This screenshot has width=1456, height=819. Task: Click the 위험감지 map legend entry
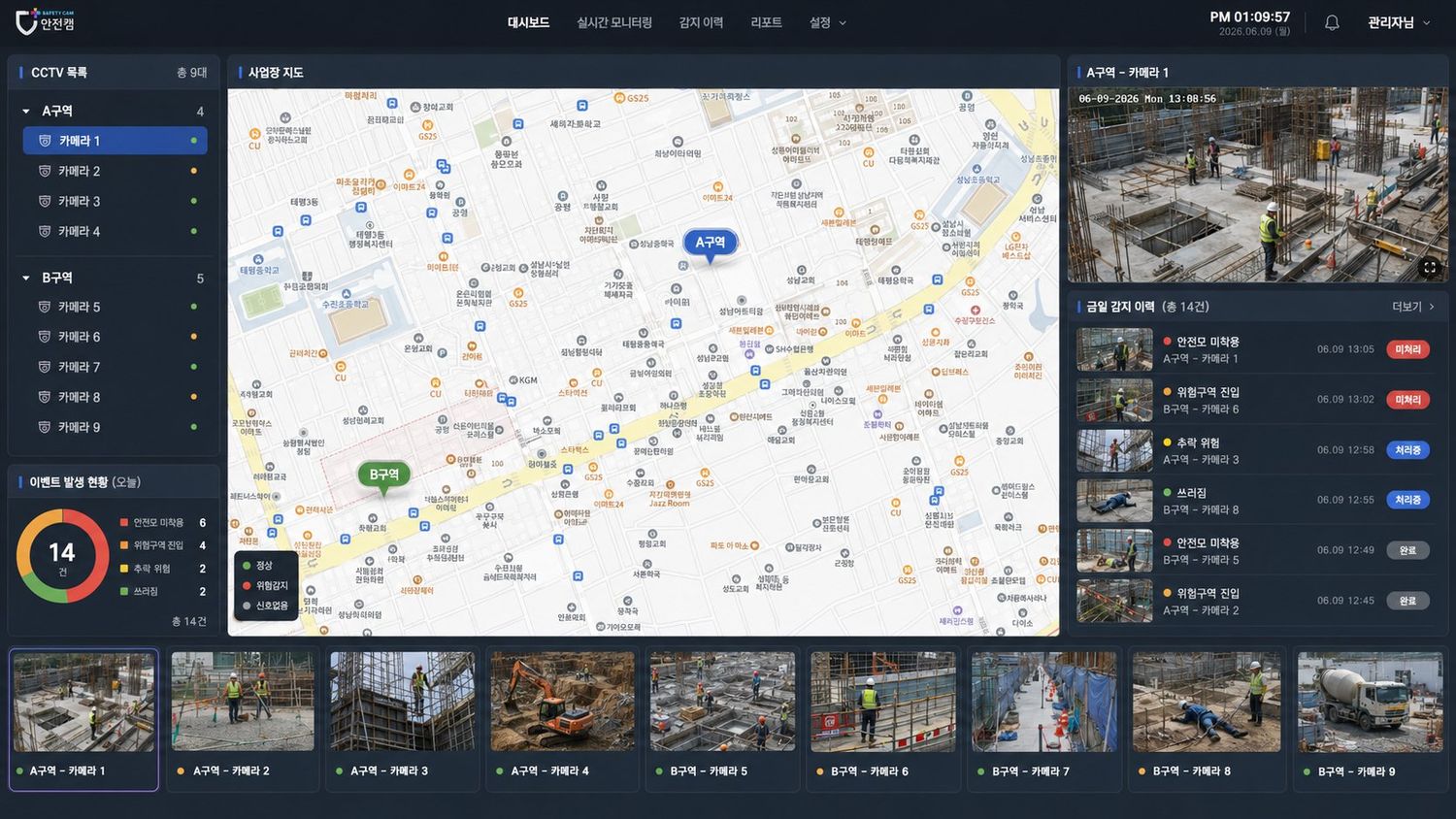(265, 585)
